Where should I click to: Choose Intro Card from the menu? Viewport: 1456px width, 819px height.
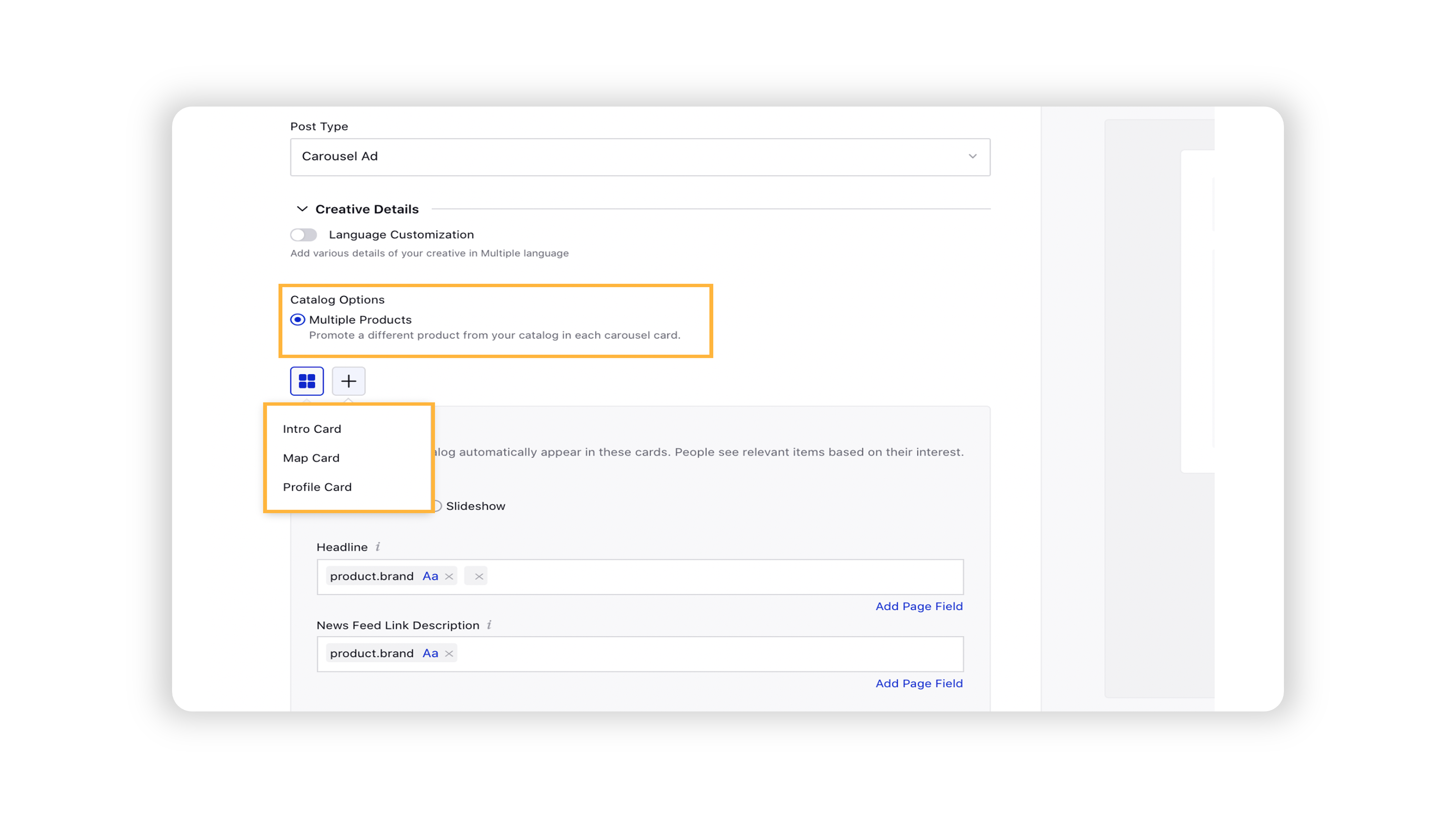click(x=312, y=429)
